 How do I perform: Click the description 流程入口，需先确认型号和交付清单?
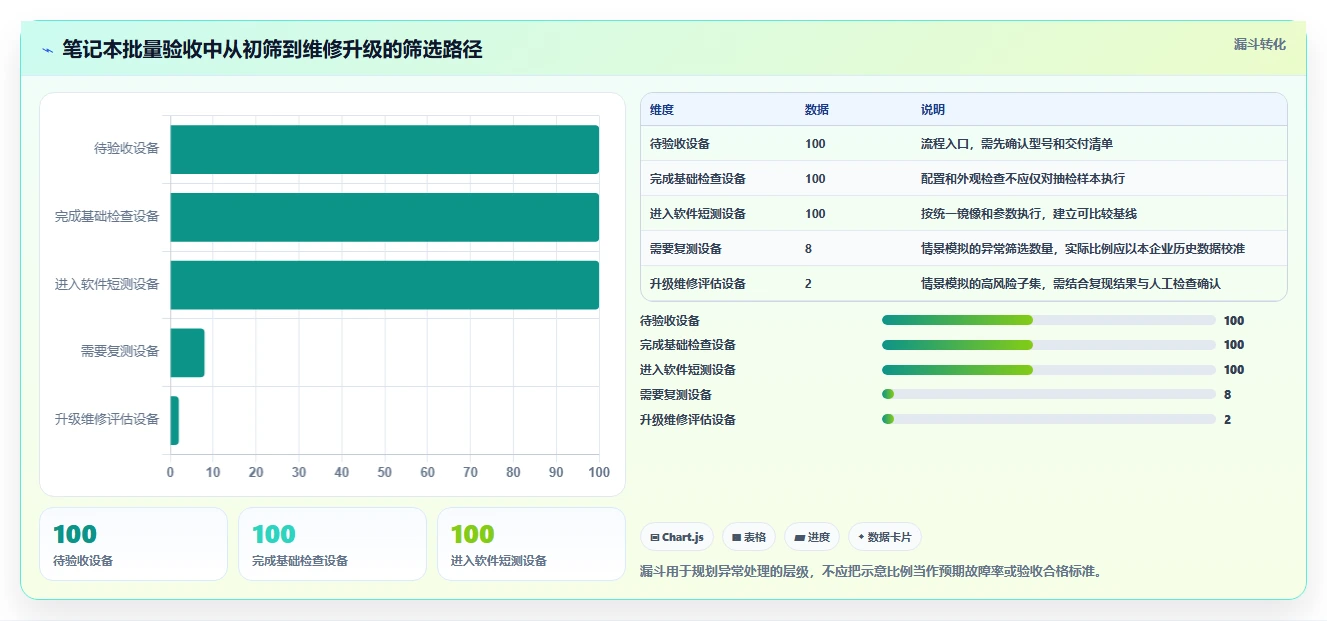tap(1017, 144)
